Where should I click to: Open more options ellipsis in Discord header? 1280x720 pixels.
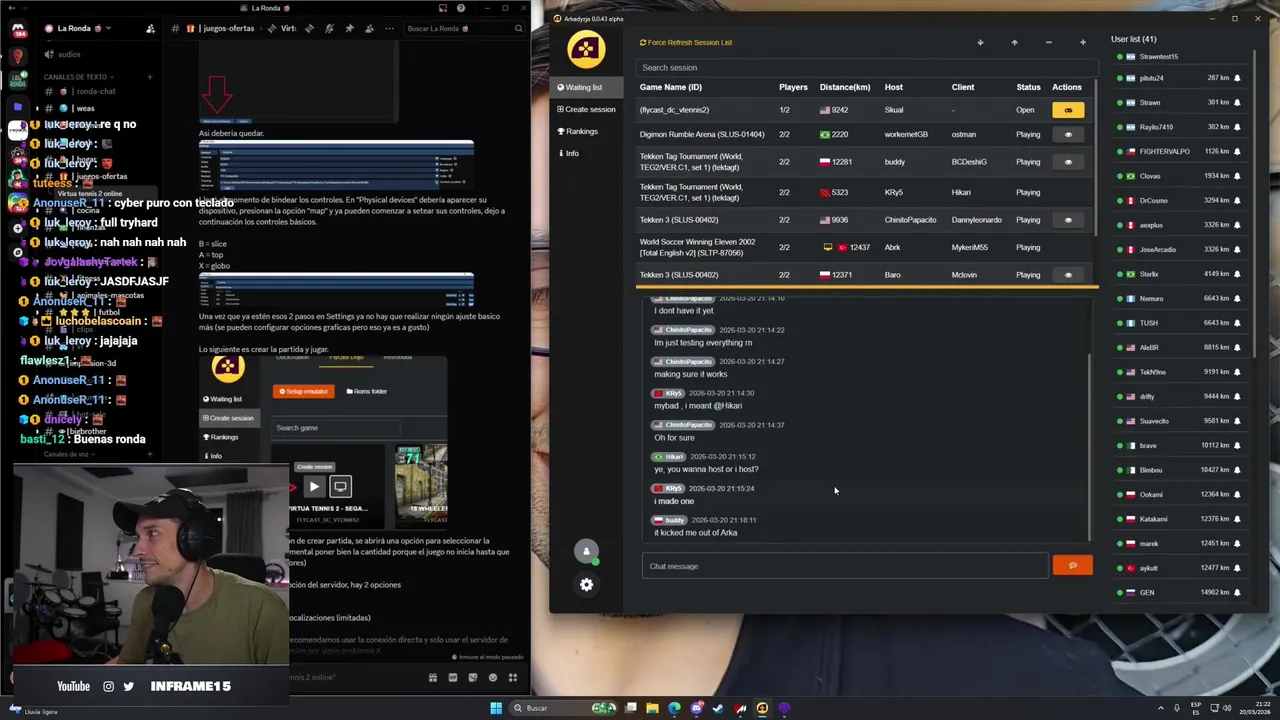coord(390,28)
